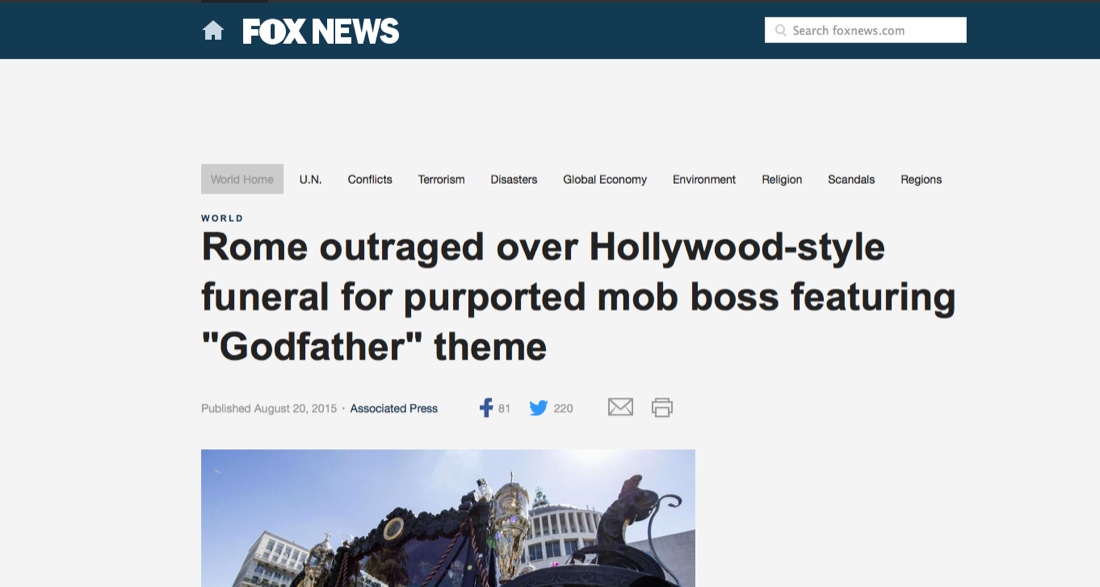Viewport: 1100px width, 587px height.
Task: Open the U.N. section
Action: pos(310,180)
